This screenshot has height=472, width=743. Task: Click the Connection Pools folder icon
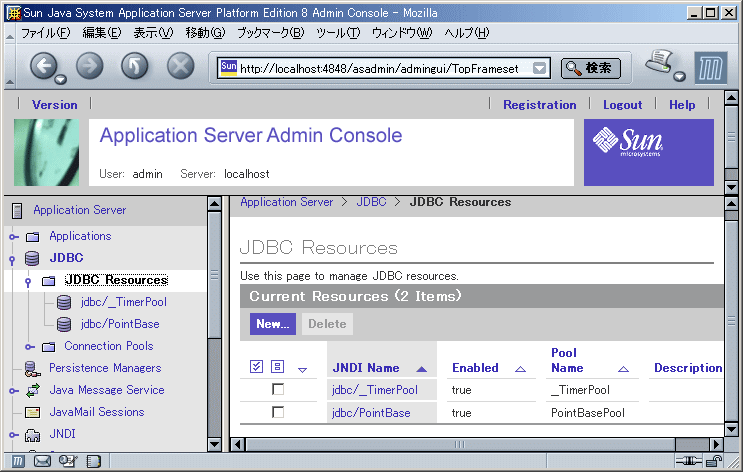click(49, 347)
